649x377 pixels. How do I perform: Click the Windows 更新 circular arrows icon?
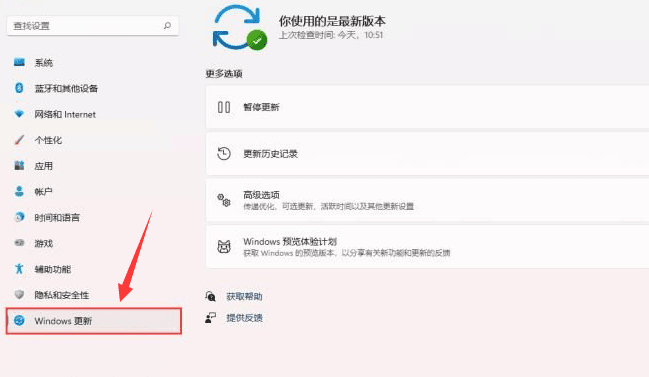[19, 320]
